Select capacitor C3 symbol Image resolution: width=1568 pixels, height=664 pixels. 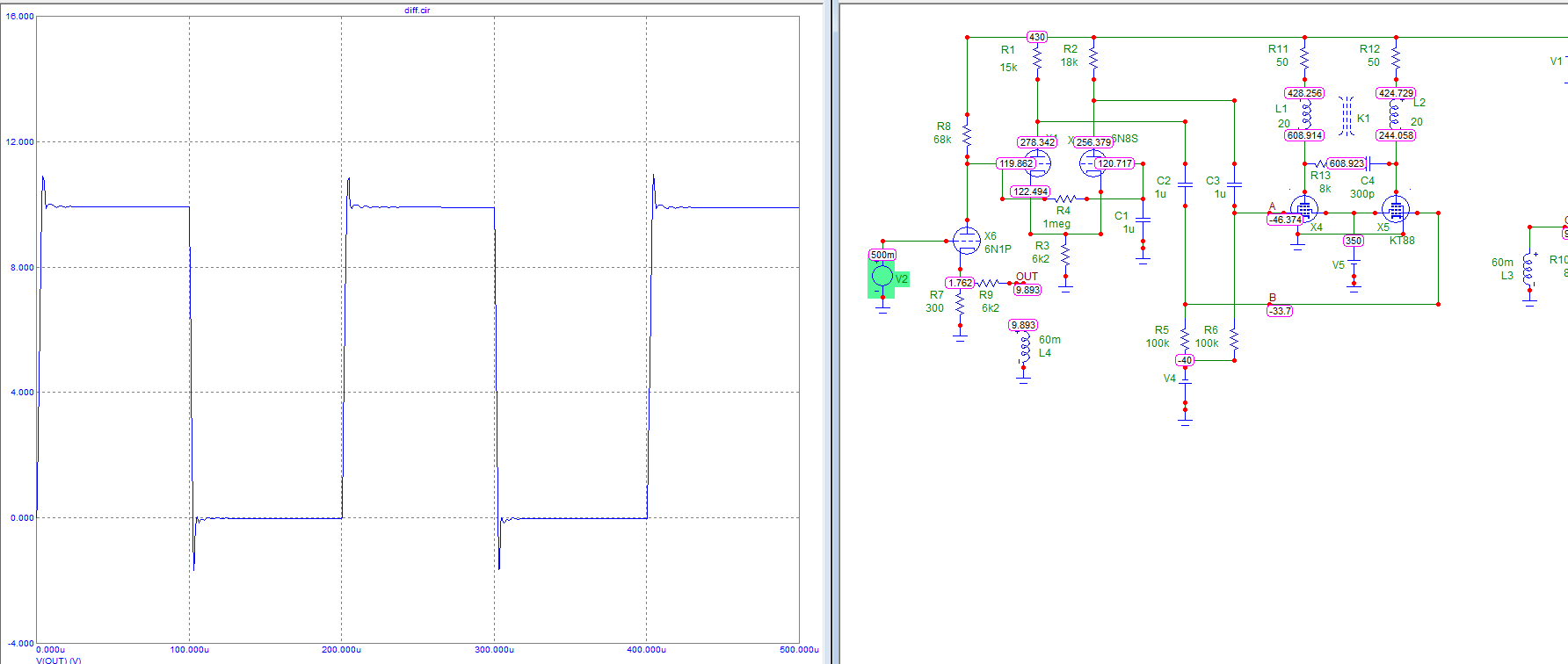pyautogui.click(x=1234, y=184)
